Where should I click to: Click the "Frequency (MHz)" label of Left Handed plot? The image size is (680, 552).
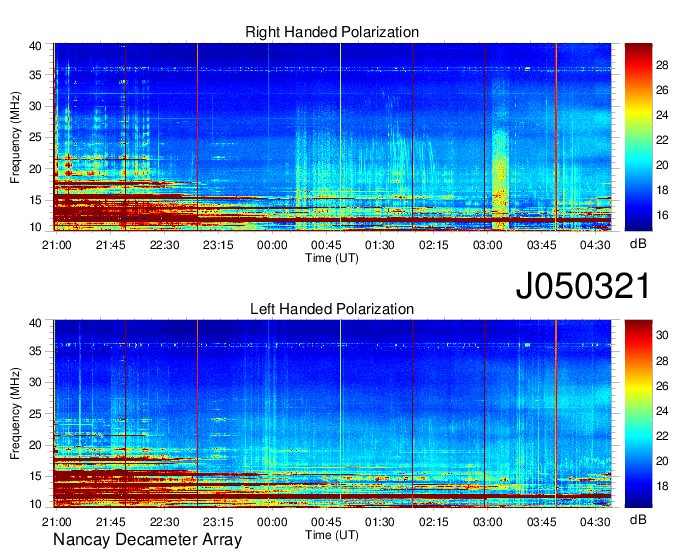point(16,414)
